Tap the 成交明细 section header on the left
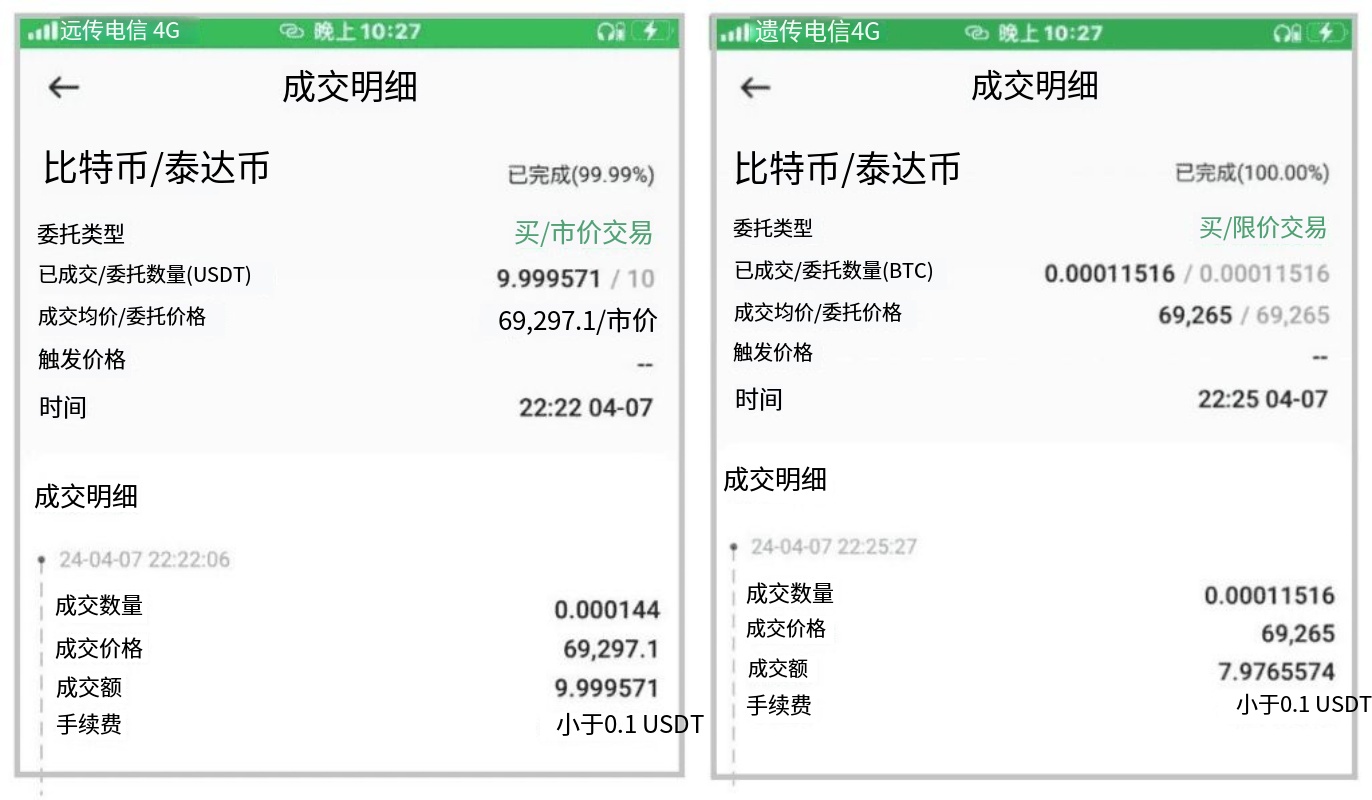Image resolution: width=1372 pixels, height=800 pixels. point(85,497)
